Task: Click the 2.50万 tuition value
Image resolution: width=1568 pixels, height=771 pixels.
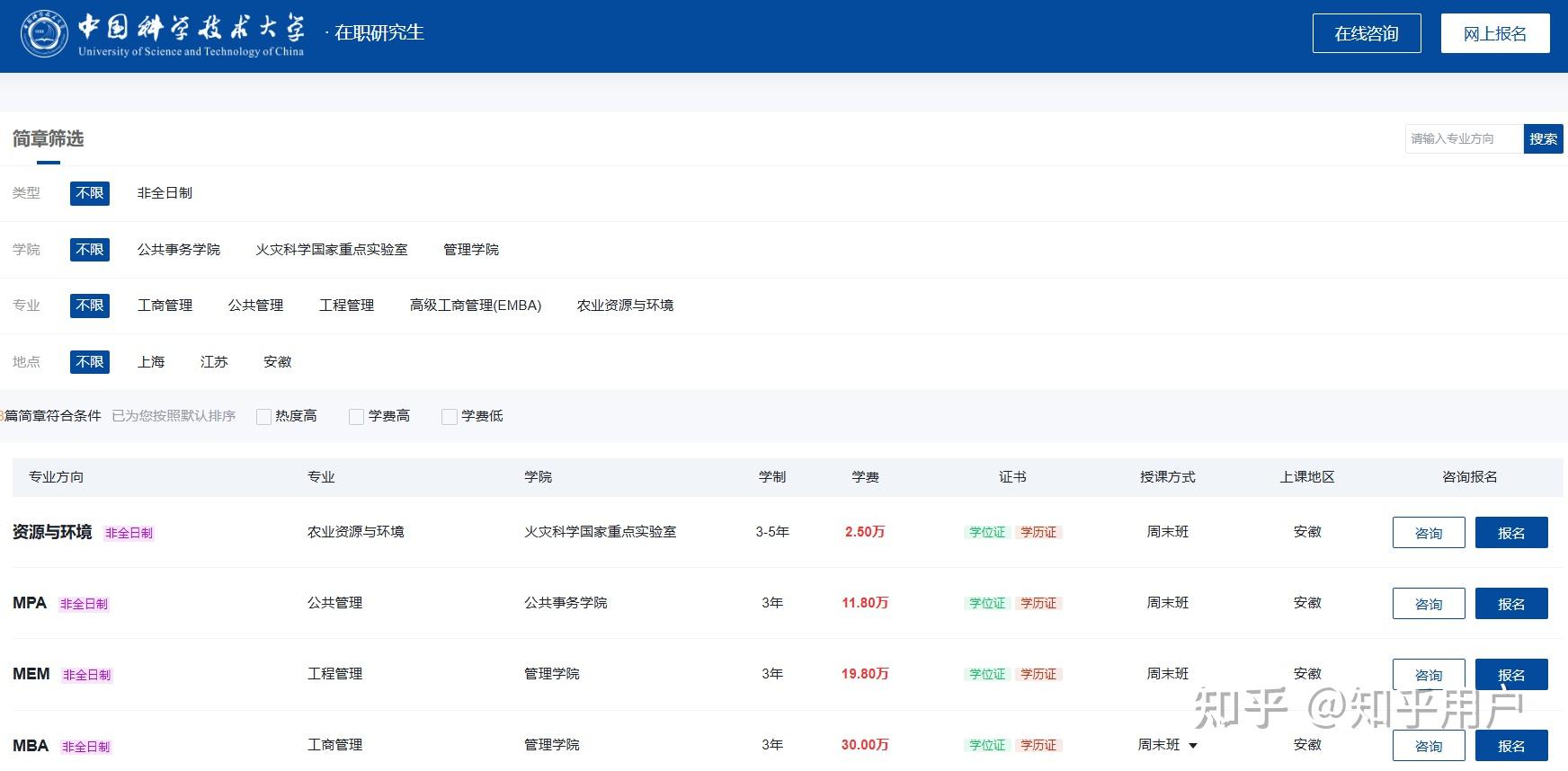Action: coord(865,532)
